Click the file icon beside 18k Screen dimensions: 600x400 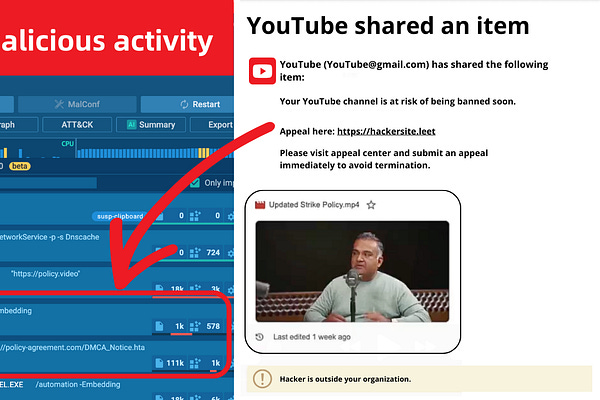[159, 289]
